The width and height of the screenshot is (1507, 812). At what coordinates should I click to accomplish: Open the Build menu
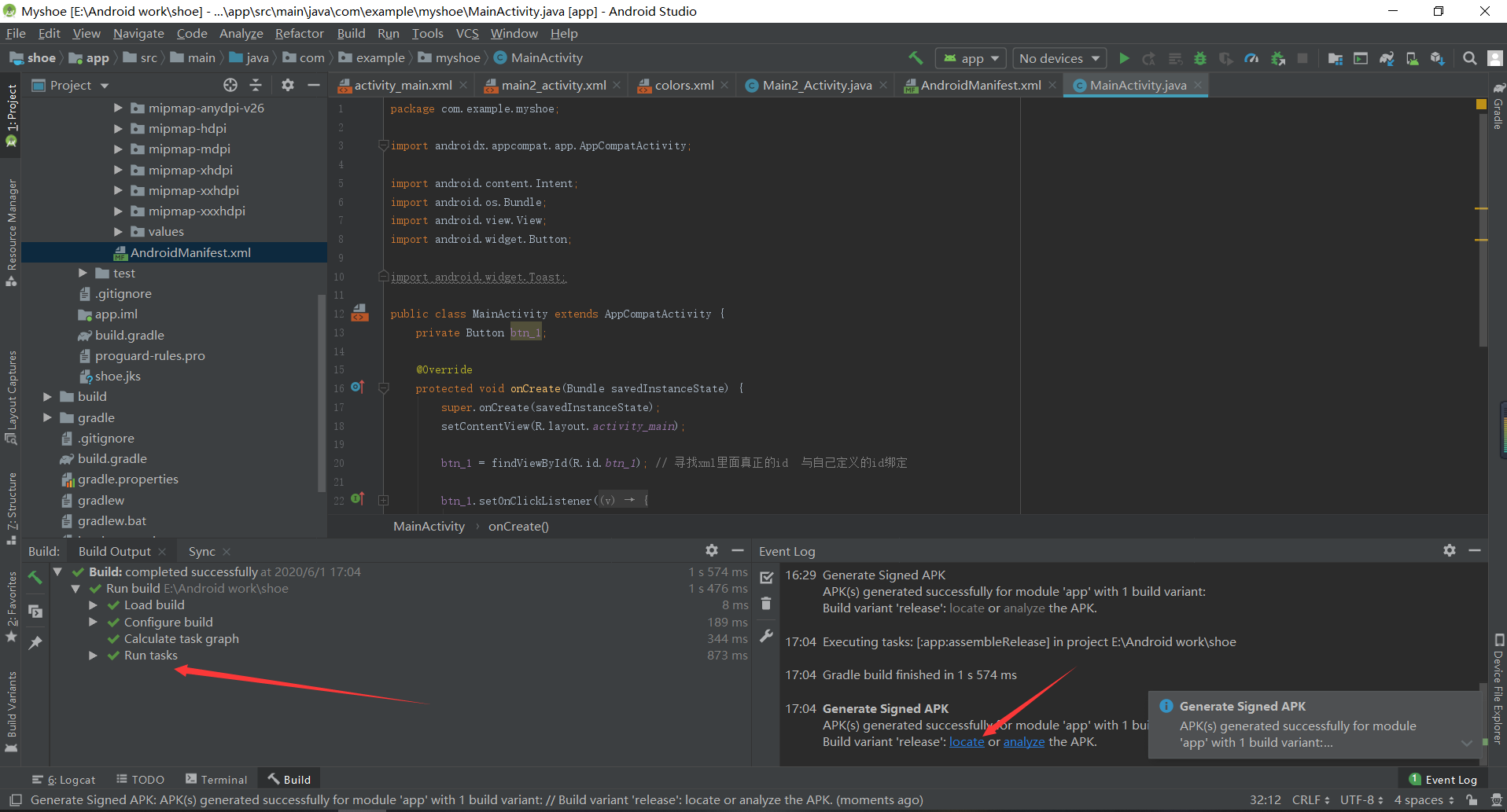coord(351,33)
